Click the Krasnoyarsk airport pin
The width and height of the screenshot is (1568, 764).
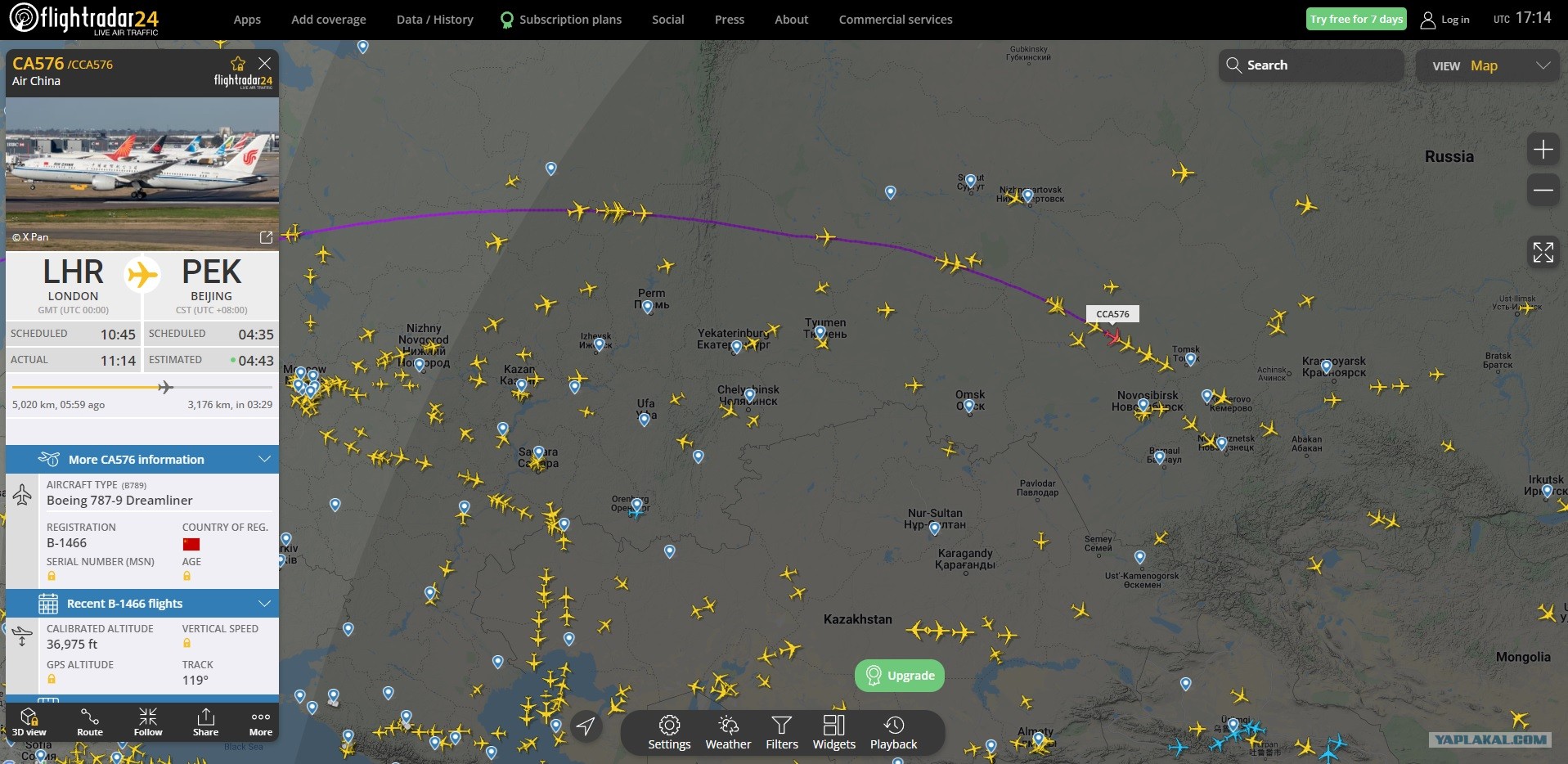tap(1326, 366)
